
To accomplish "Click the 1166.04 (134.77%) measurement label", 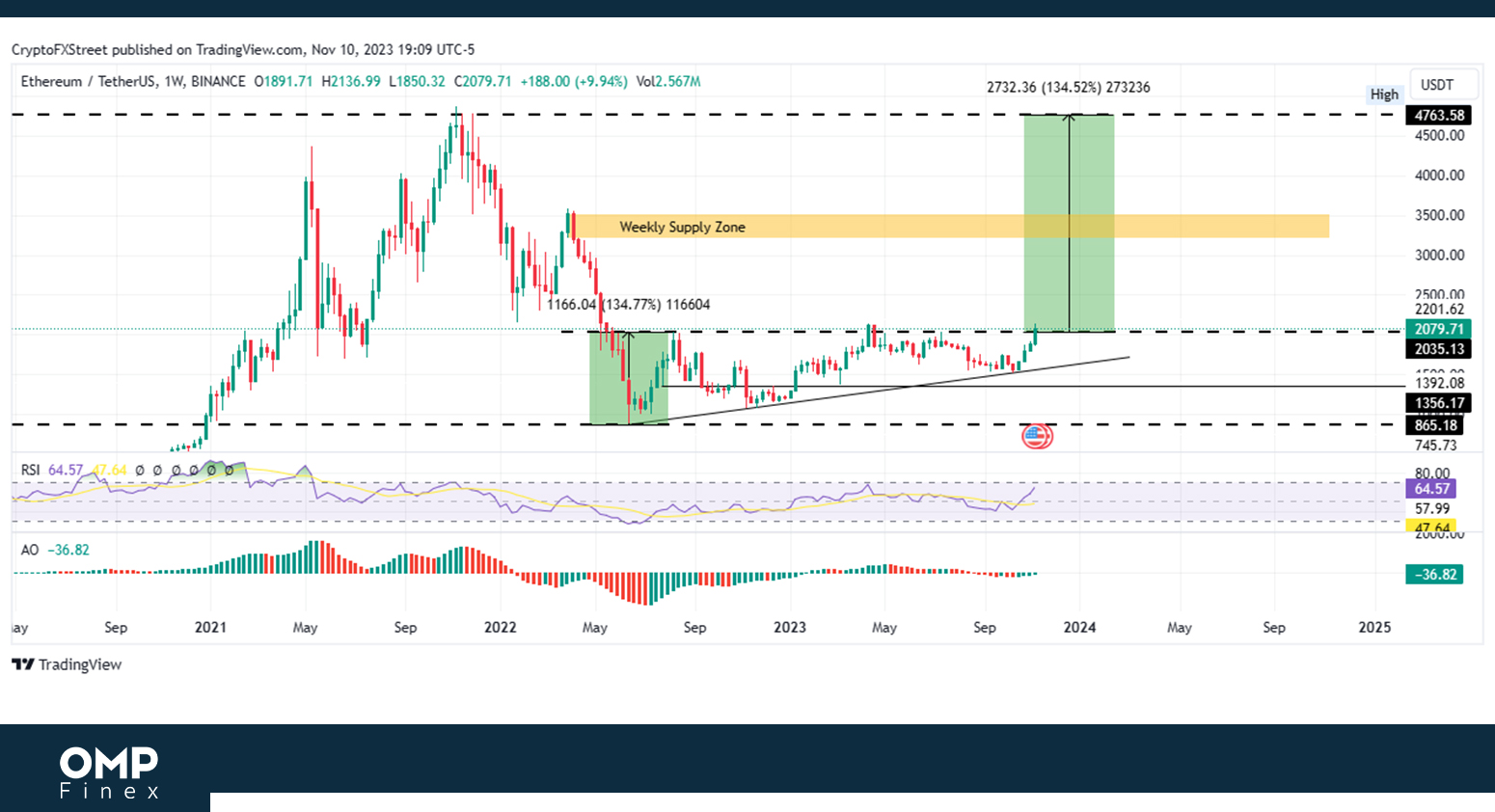I will tap(628, 305).
